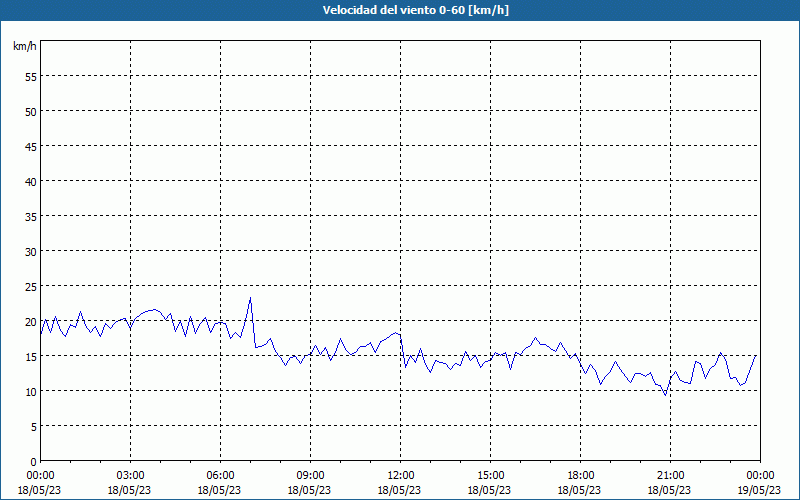Click the '18/05/23' date beneath 06:00
This screenshot has width=800, height=500.
pyautogui.click(x=219, y=490)
